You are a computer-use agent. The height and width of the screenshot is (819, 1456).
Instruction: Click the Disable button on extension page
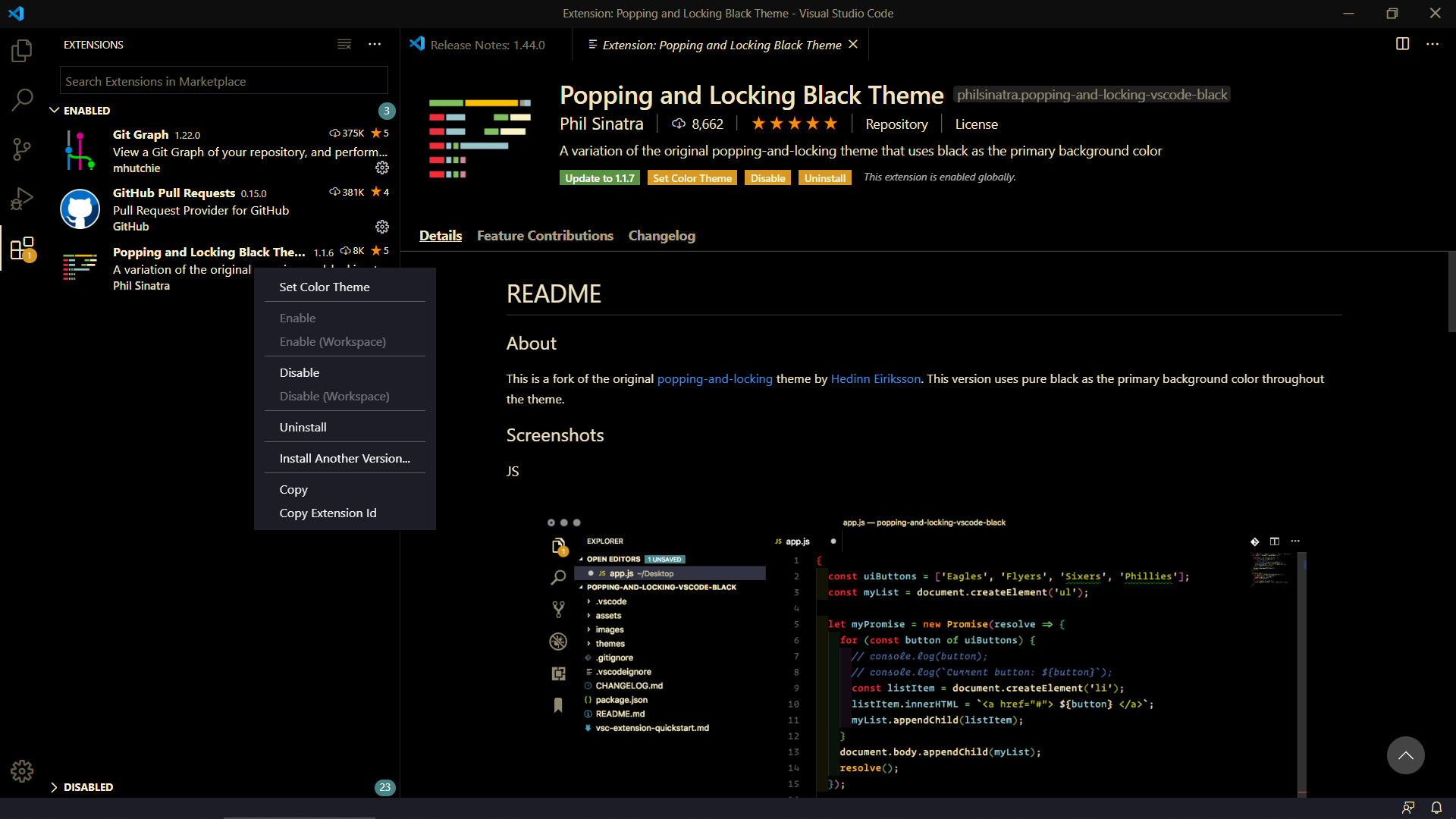(768, 178)
